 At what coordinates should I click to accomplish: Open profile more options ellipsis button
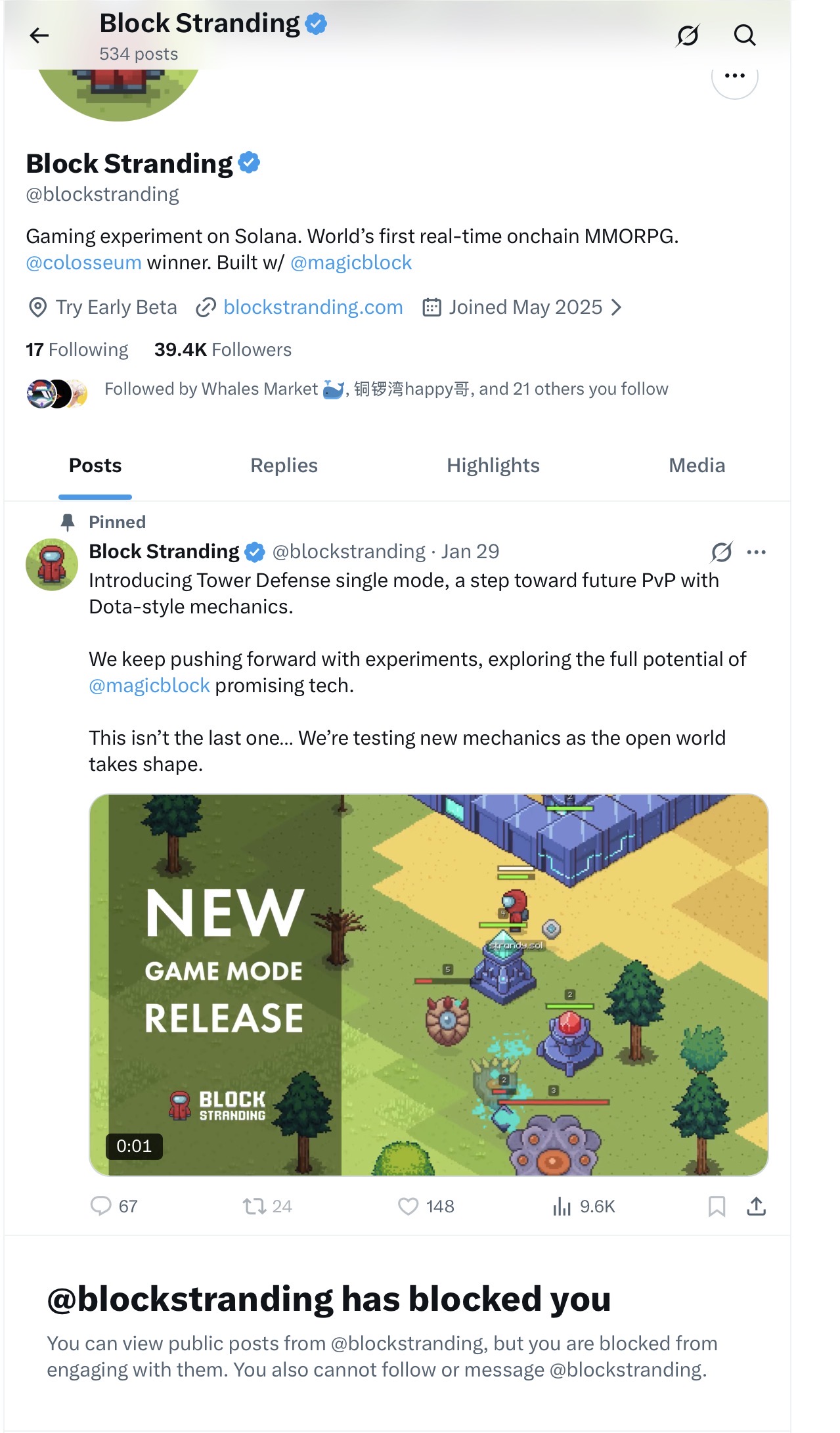coord(734,76)
